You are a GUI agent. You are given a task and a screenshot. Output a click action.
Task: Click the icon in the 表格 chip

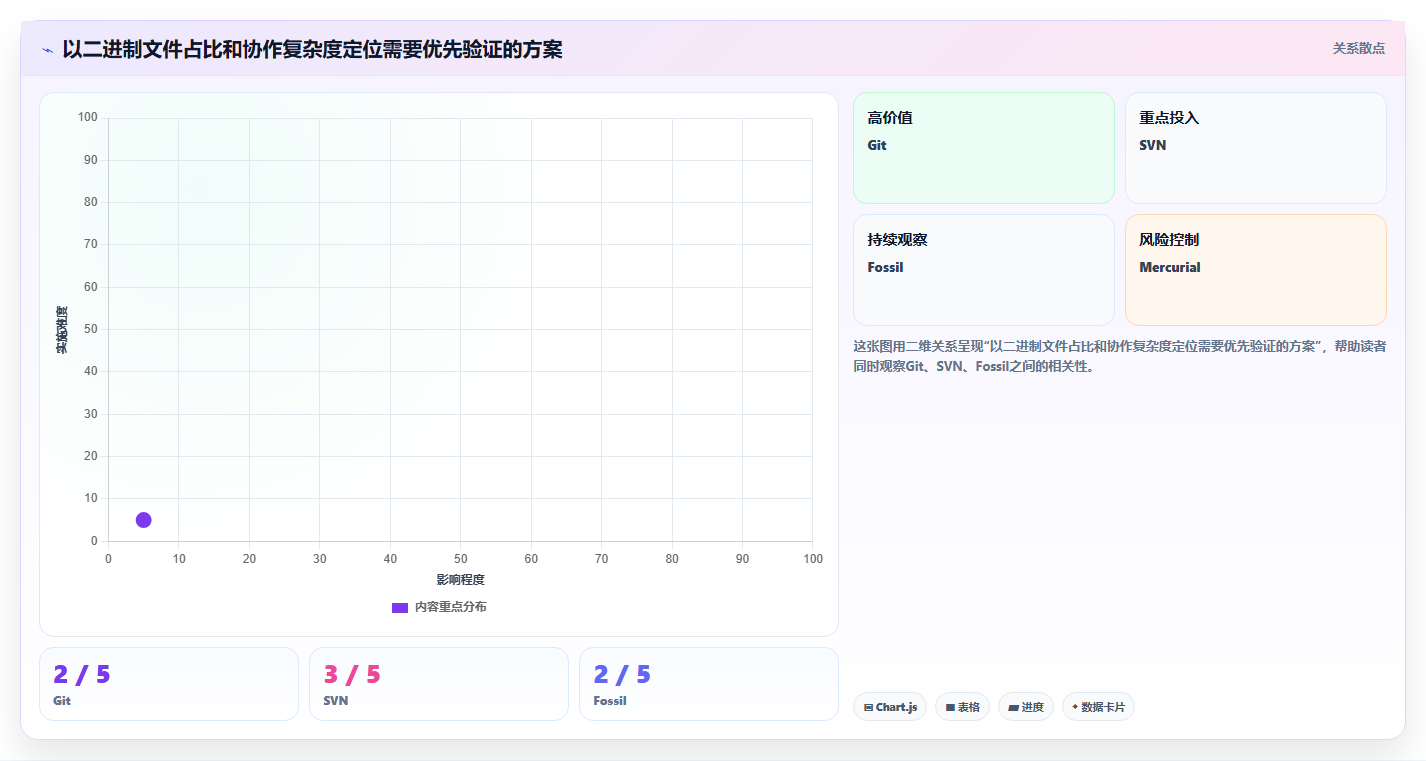(950, 707)
